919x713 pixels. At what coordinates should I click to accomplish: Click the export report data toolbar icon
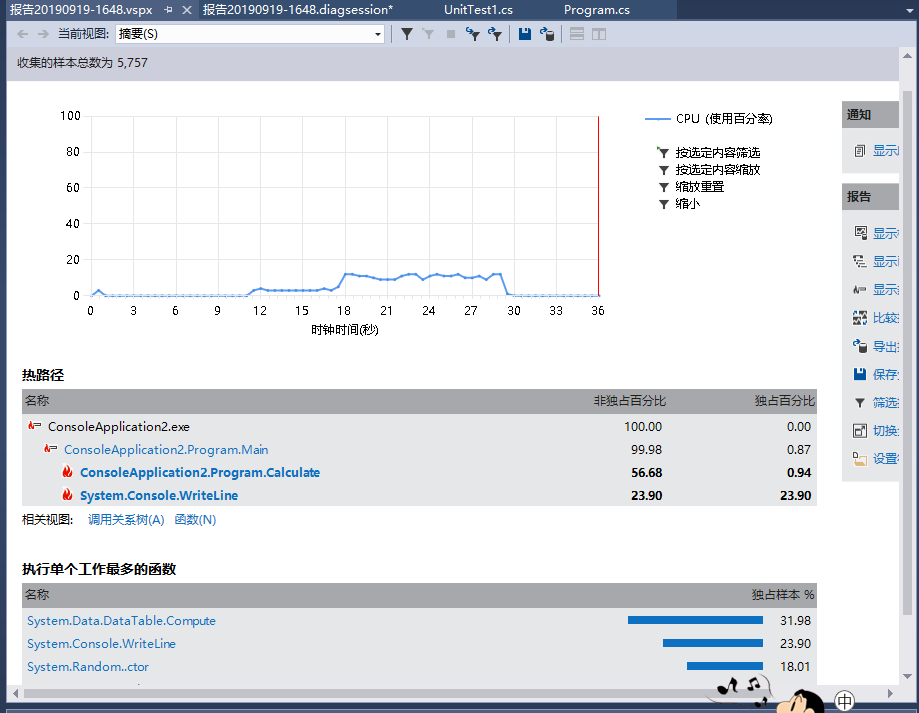547,34
